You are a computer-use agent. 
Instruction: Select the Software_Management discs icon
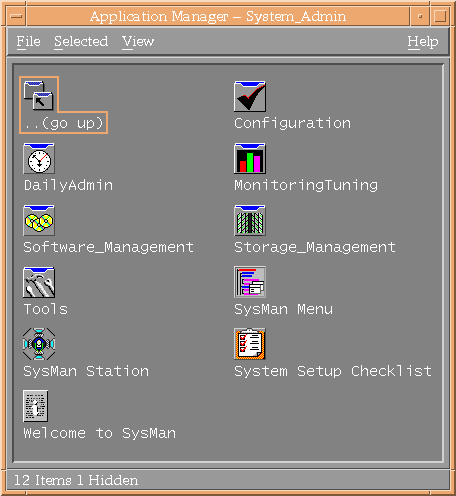[x=39, y=220]
